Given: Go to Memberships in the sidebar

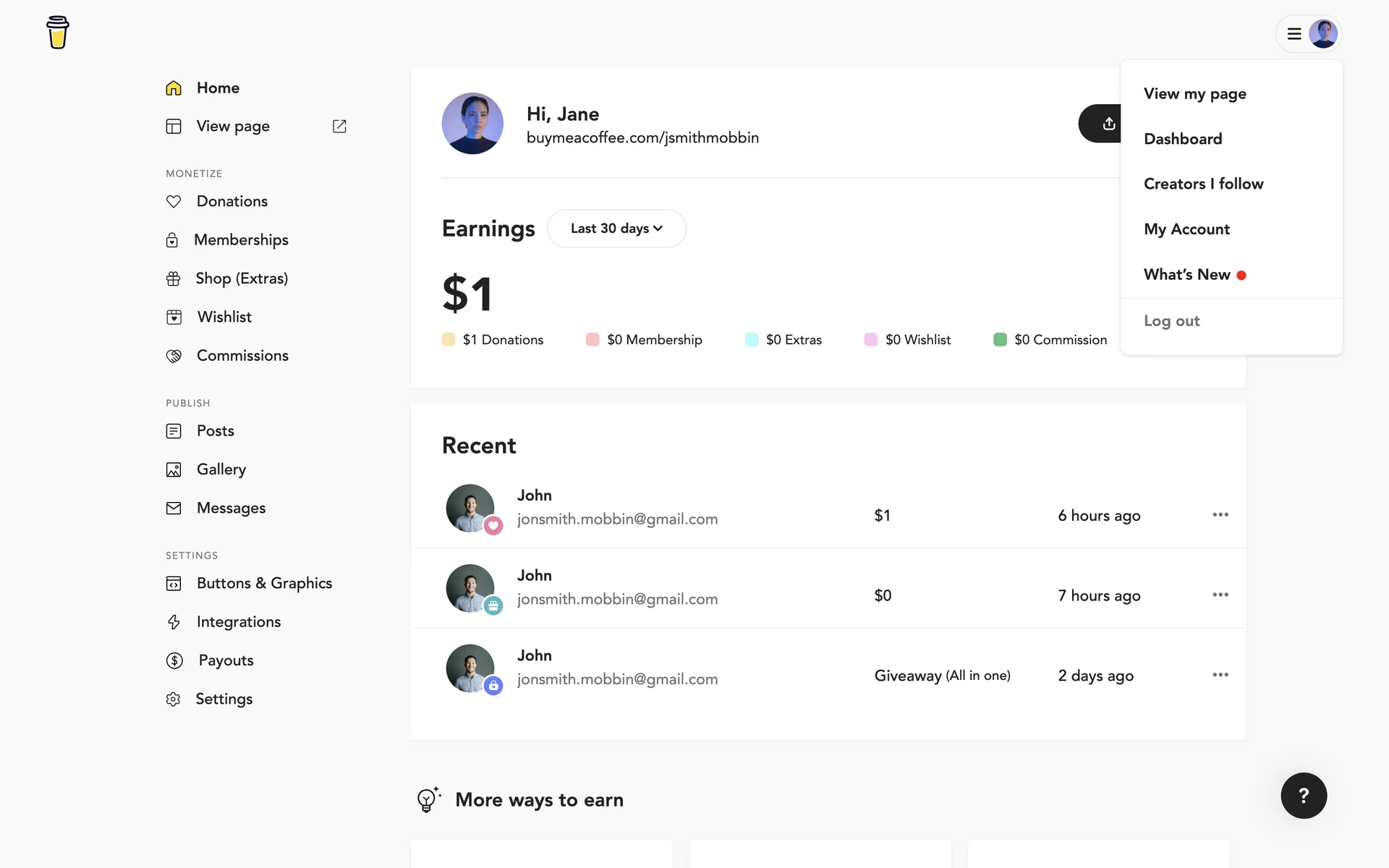Looking at the screenshot, I should 241,240.
